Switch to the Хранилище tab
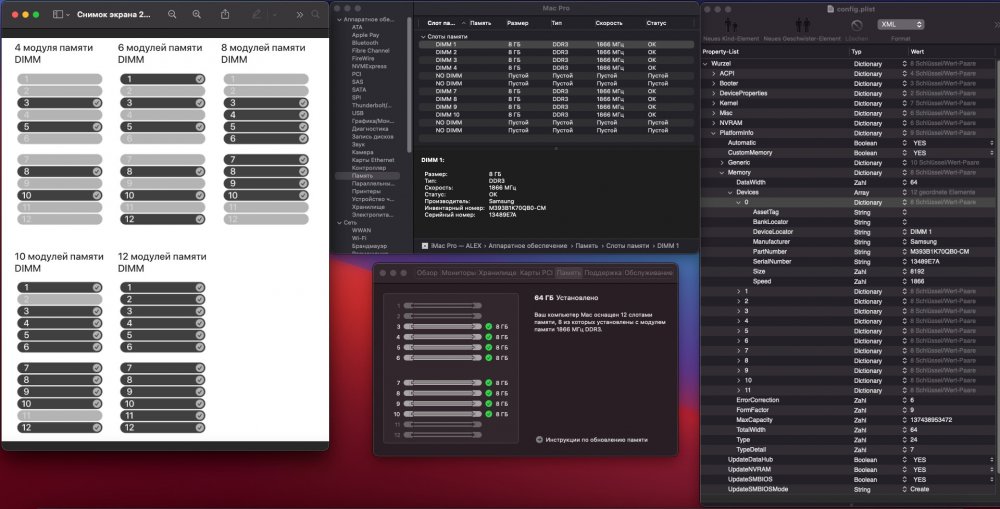This screenshot has width=1000, height=509. [497, 273]
